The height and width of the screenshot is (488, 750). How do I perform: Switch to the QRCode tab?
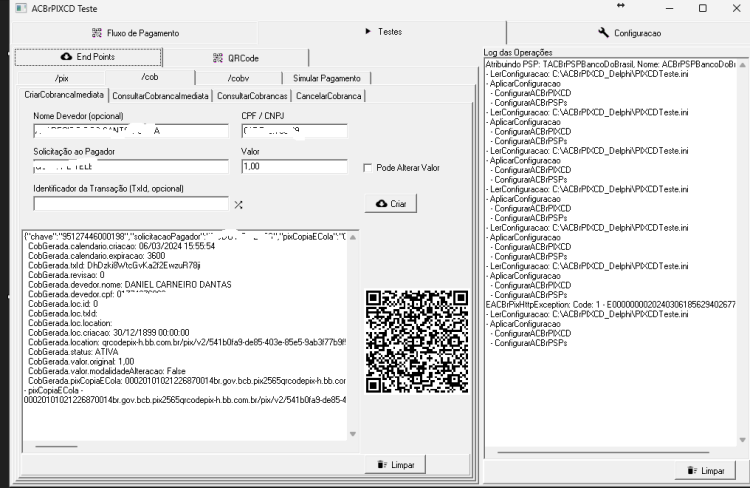[236, 58]
